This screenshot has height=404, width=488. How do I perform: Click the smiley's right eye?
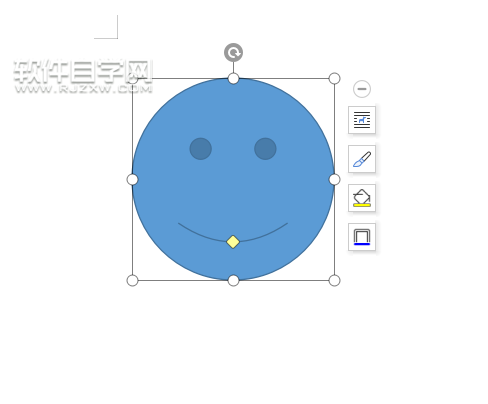pyautogui.click(x=265, y=149)
